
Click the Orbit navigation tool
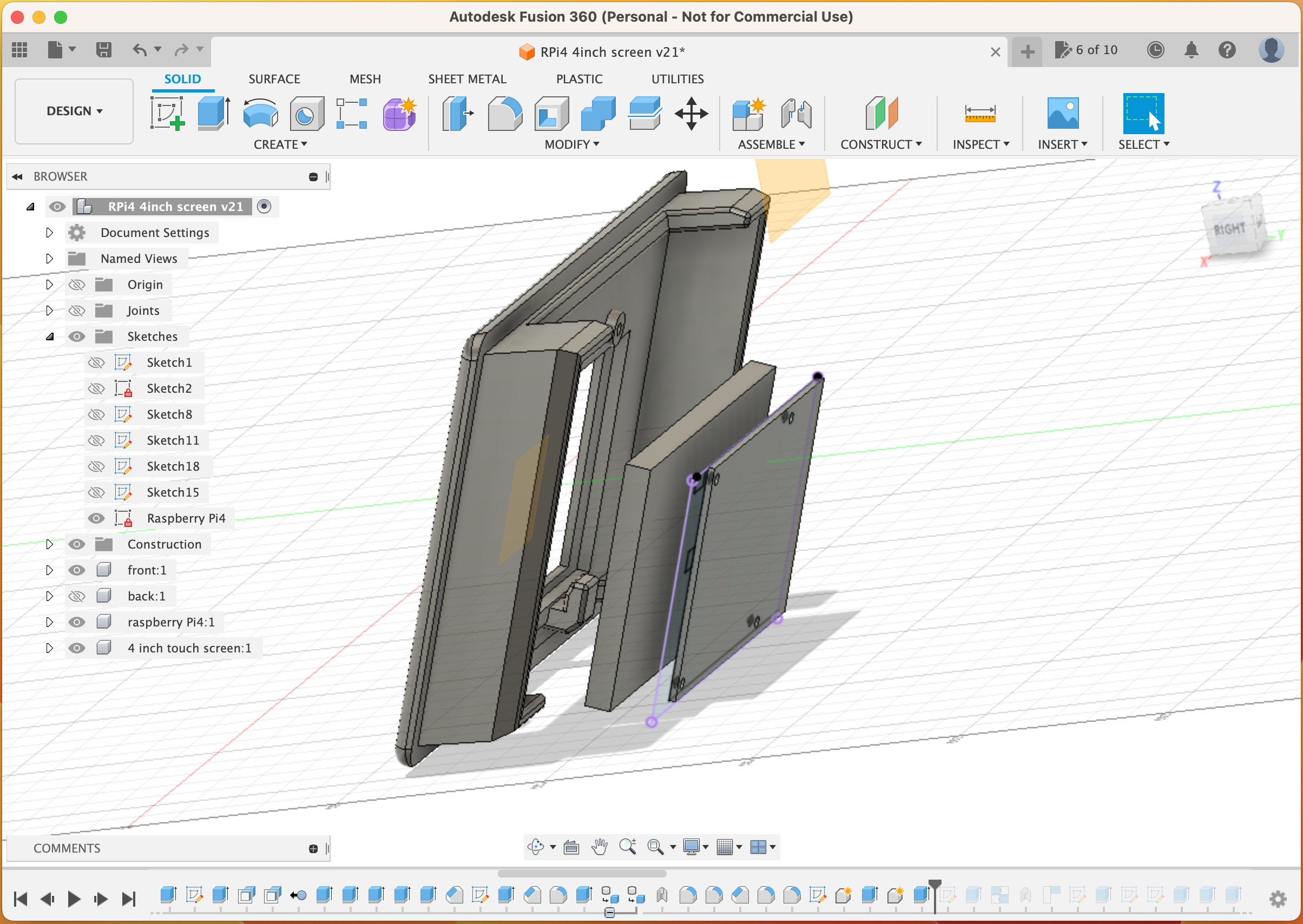(535, 847)
